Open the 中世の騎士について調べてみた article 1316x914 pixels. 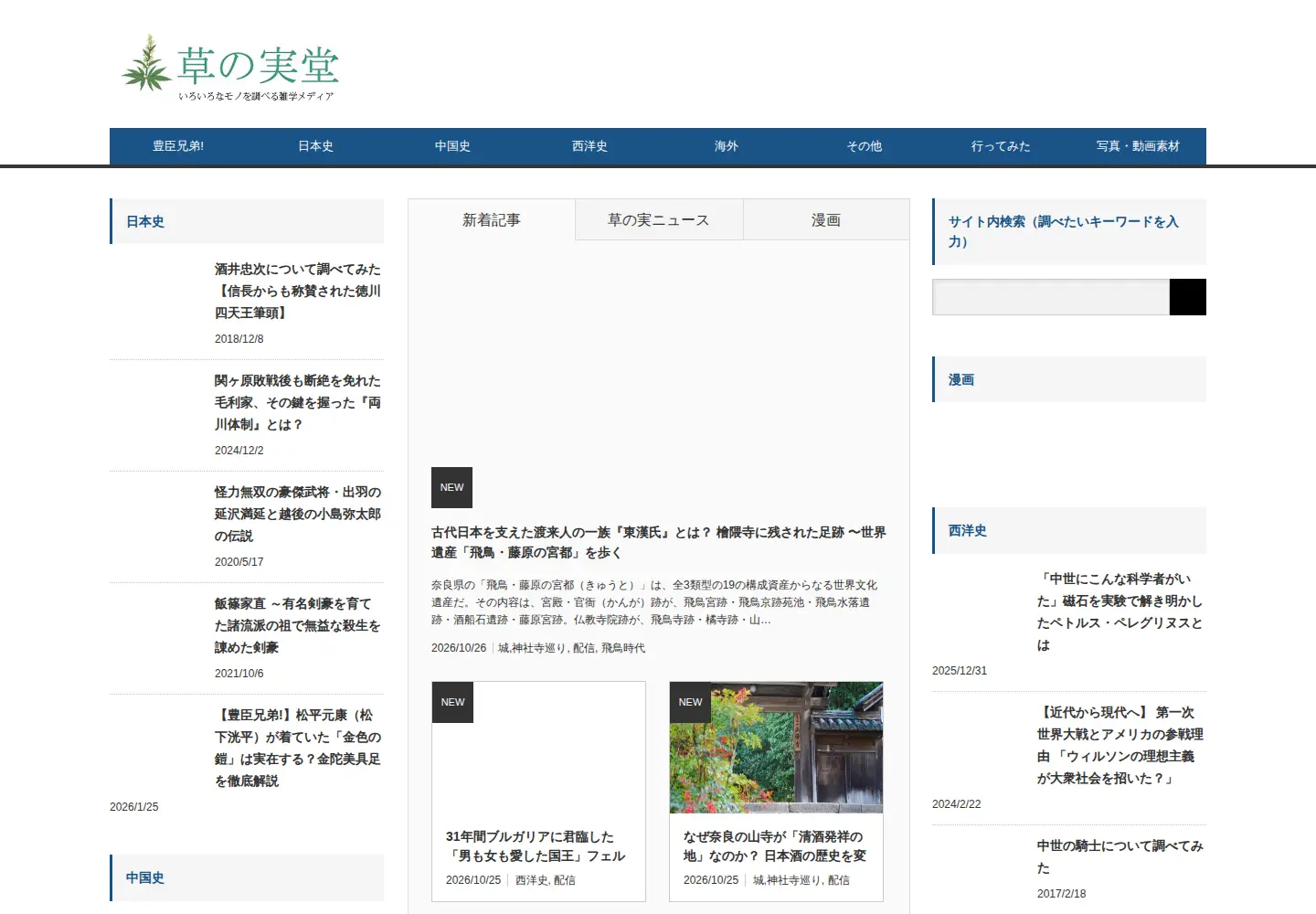(x=1120, y=856)
